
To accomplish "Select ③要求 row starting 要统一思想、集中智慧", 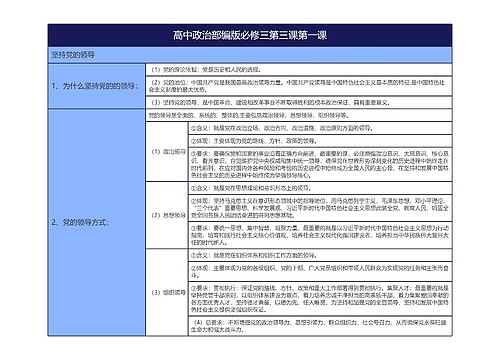I will (x=320, y=235).
